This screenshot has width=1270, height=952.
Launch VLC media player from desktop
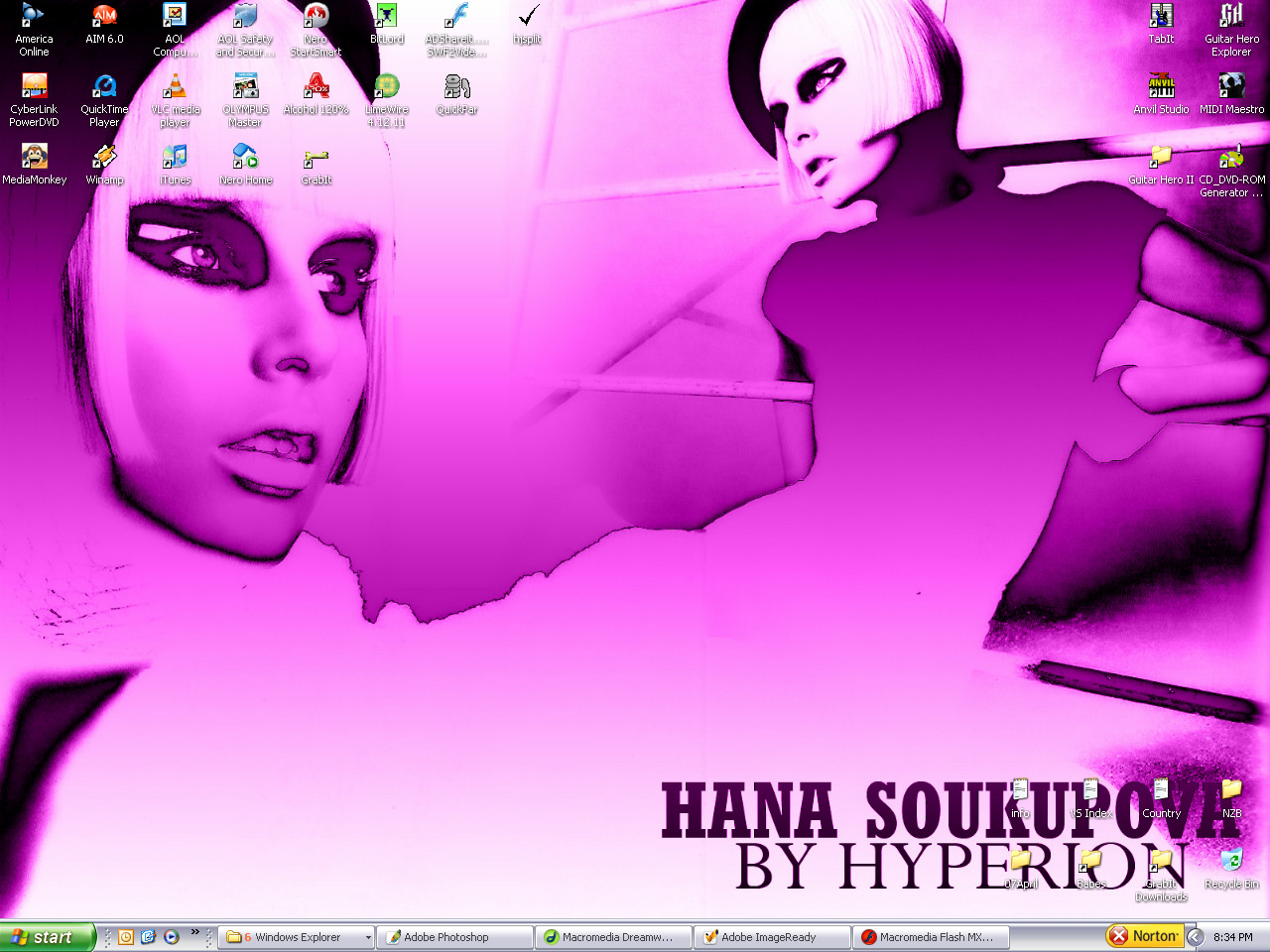coord(175,89)
